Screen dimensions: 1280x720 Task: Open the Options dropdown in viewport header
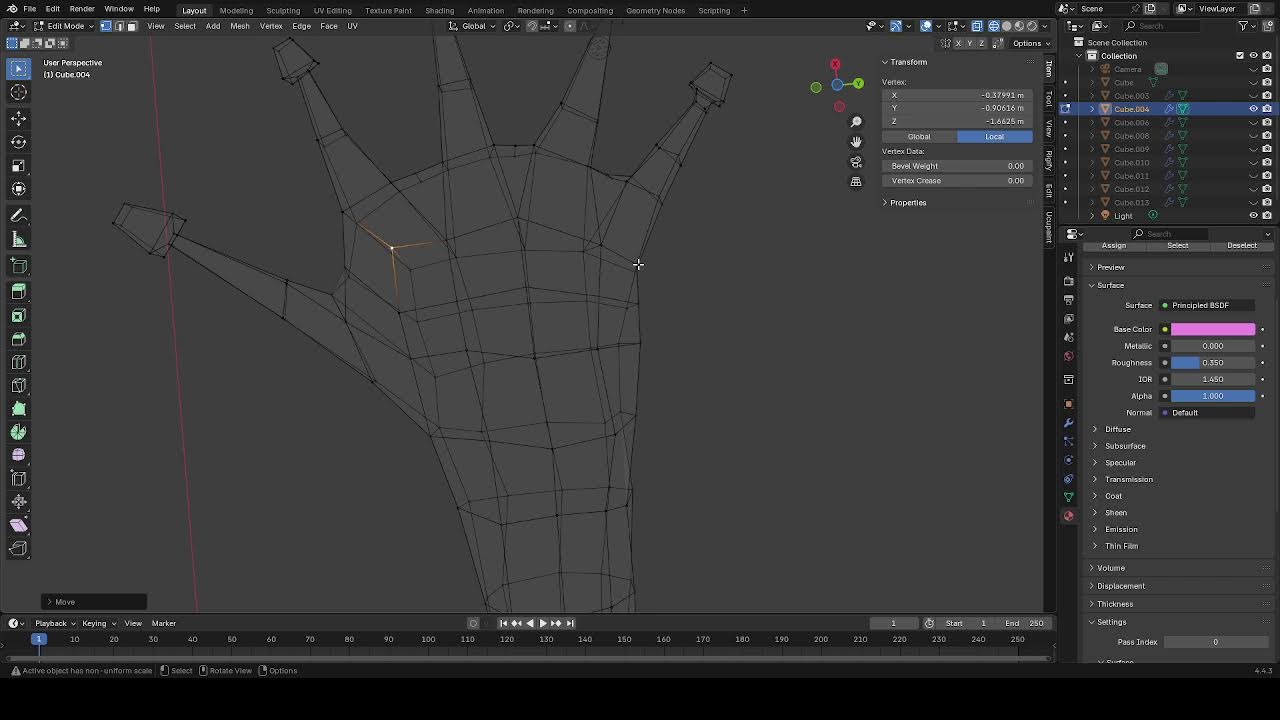(1030, 43)
